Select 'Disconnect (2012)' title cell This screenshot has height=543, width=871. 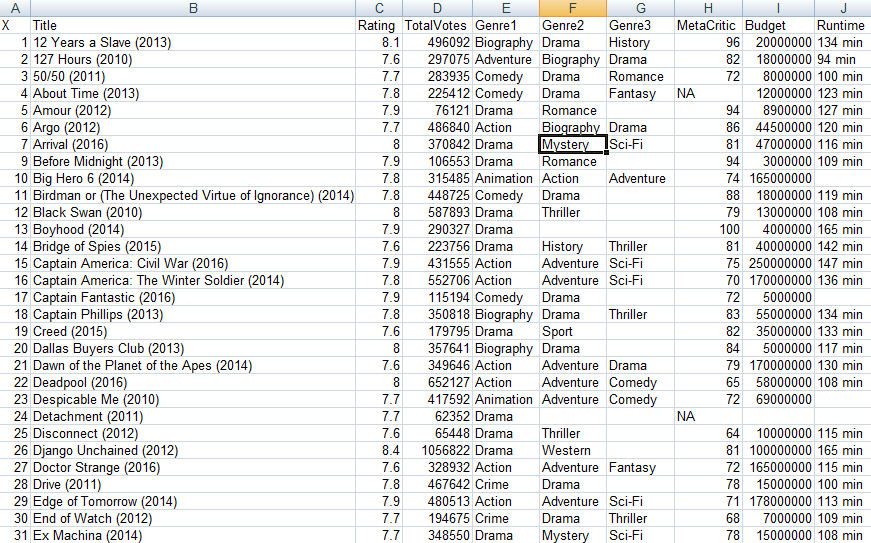tap(193, 434)
